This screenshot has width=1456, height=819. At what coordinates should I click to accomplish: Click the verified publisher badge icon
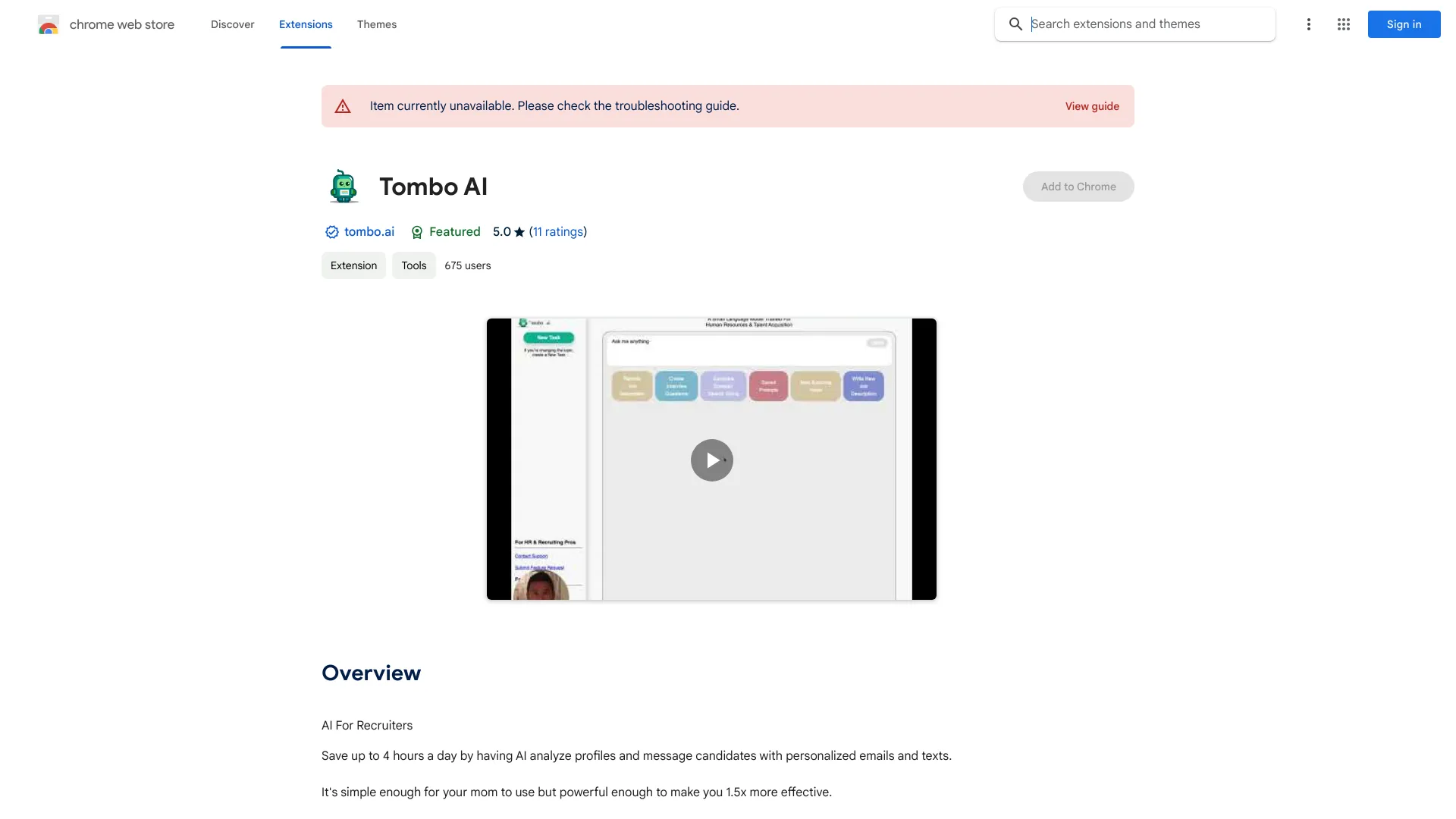point(331,232)
